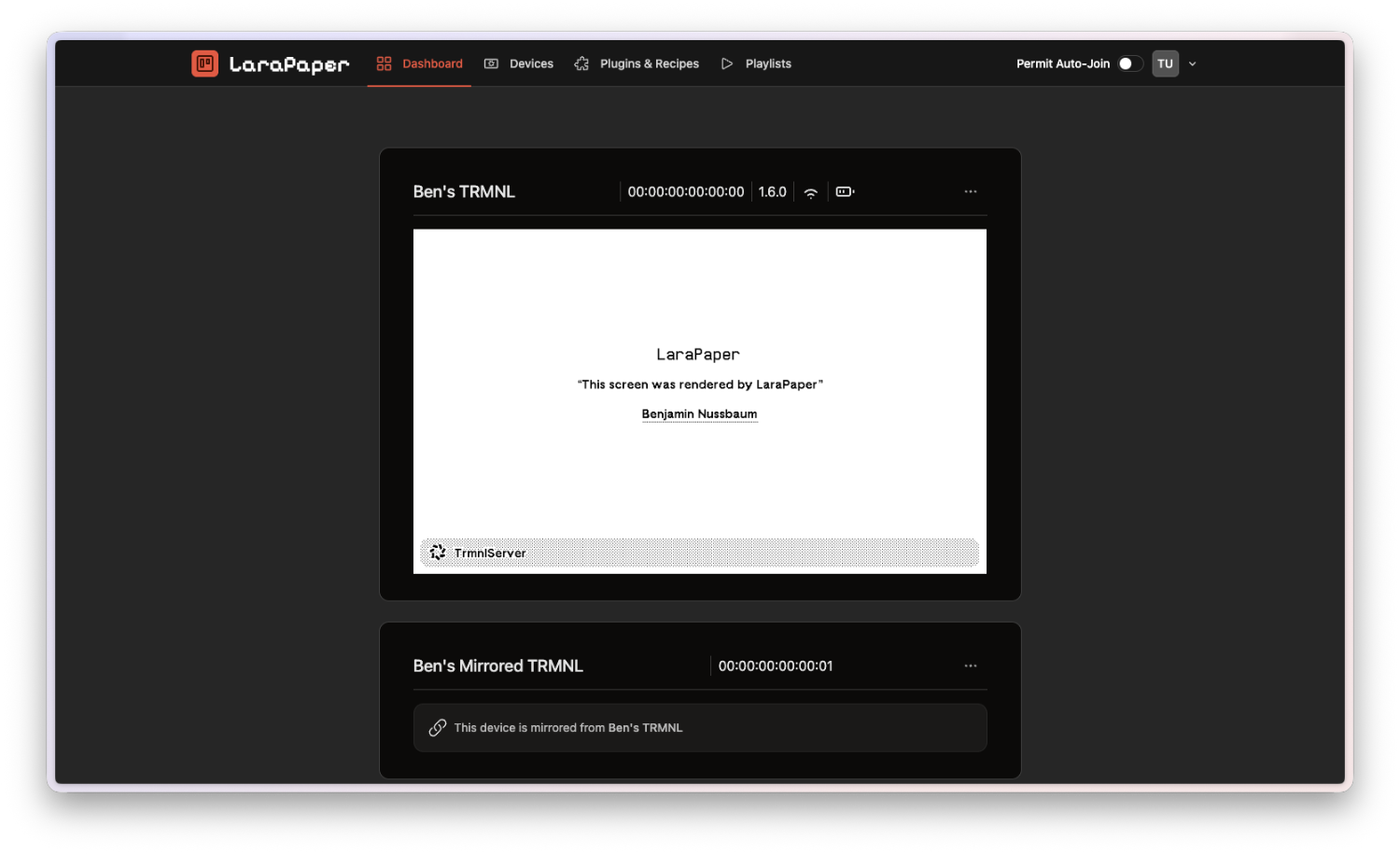Click the screen icon next to Devices
This screenshot has width=1400, height=854.
pyautogui.click(x=492, y=63)
